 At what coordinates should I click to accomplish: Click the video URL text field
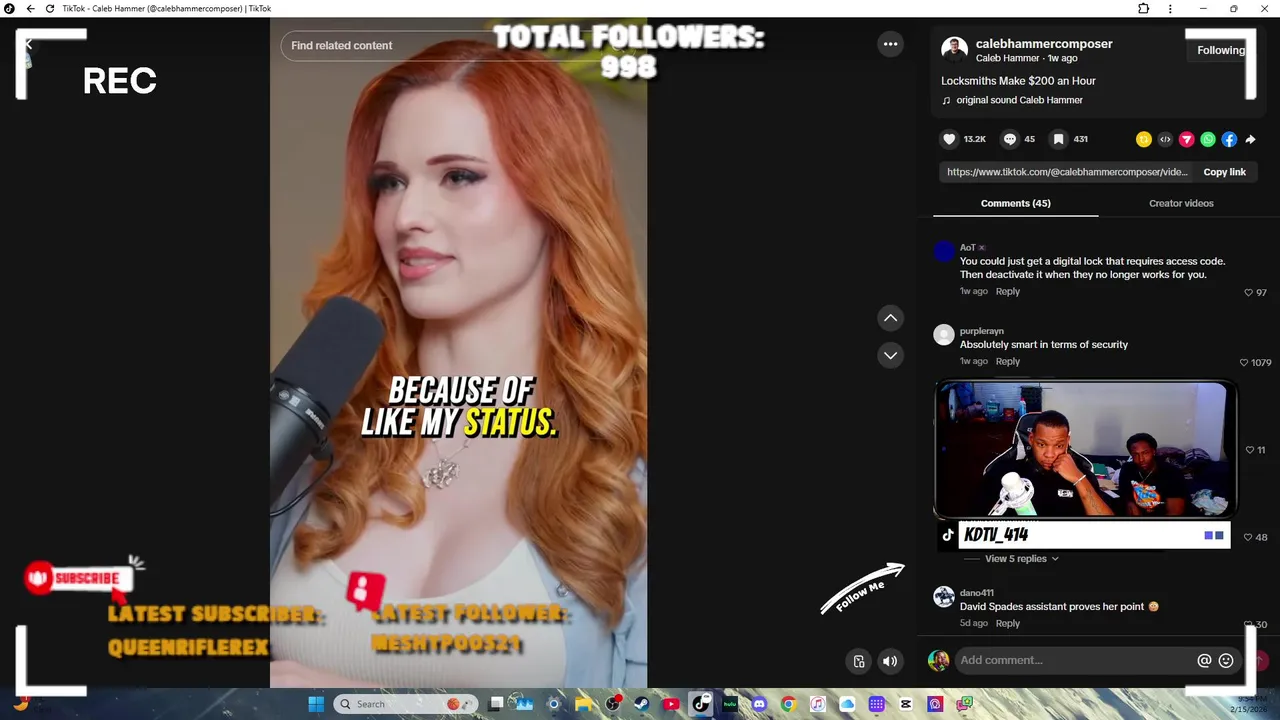tap(1067, 172)
